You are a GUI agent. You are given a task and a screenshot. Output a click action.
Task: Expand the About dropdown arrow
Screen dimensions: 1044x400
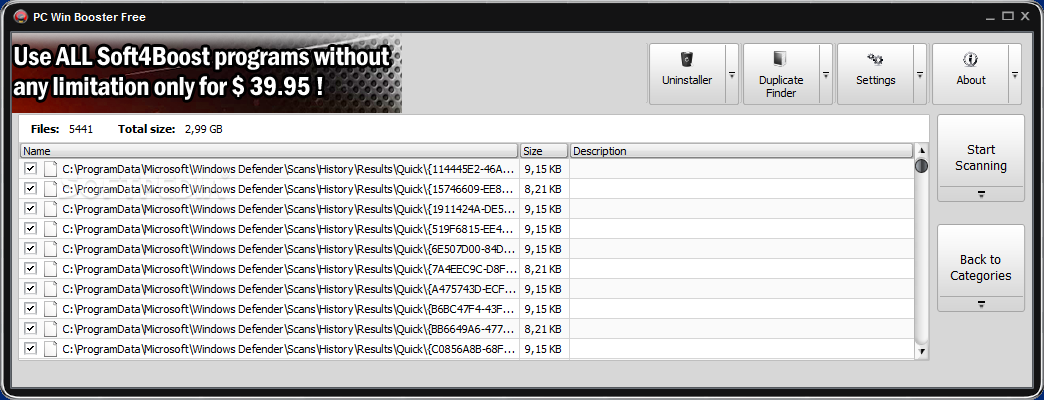coord(1015,75)
